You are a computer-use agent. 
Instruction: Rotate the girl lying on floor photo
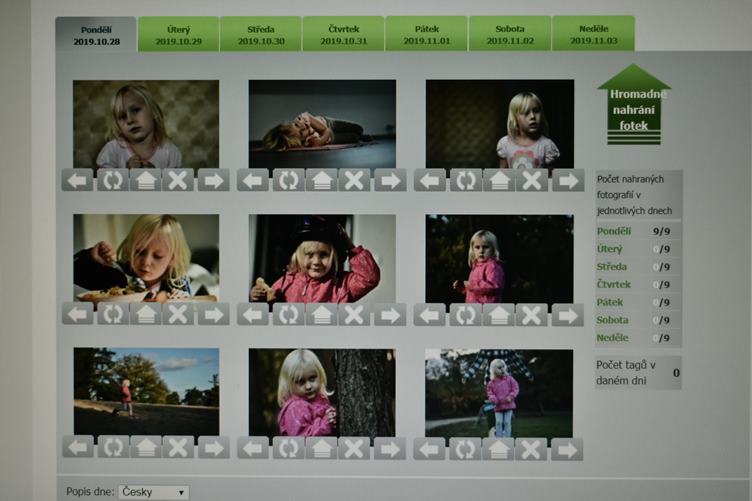point(288,181)
